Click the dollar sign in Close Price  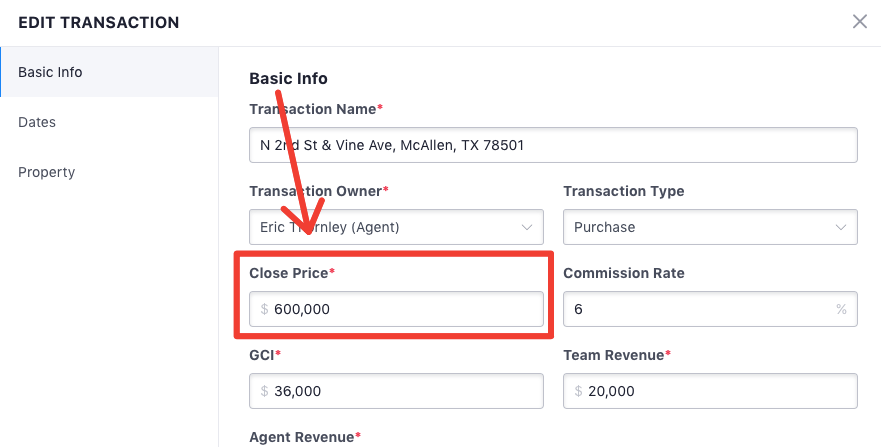point(264,310)
